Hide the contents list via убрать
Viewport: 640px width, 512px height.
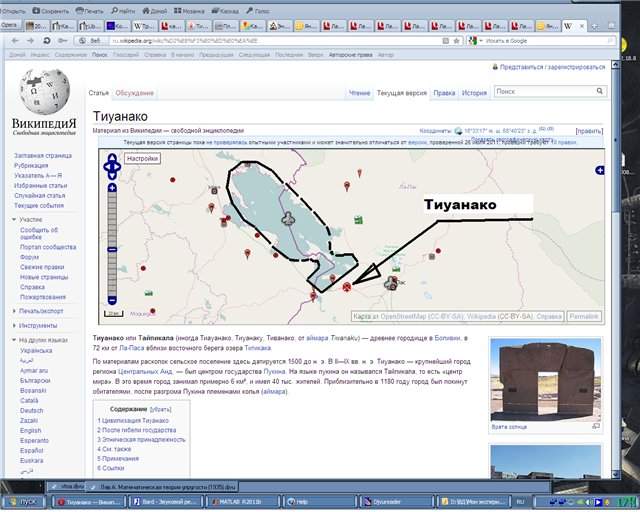(x=160, y=410)
